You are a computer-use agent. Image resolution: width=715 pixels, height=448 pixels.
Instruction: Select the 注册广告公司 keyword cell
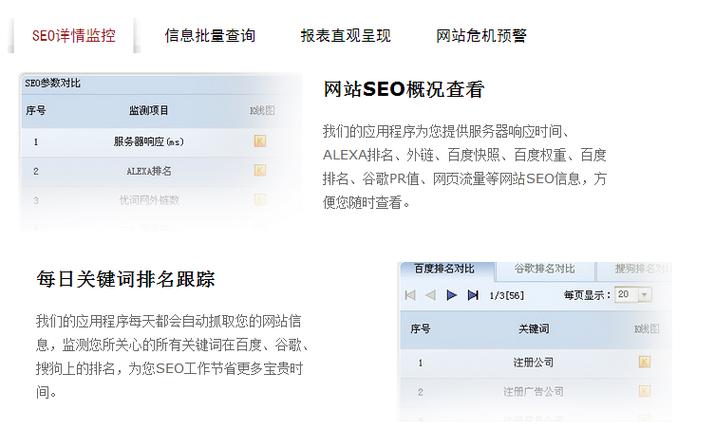click(x=534, y=391)
